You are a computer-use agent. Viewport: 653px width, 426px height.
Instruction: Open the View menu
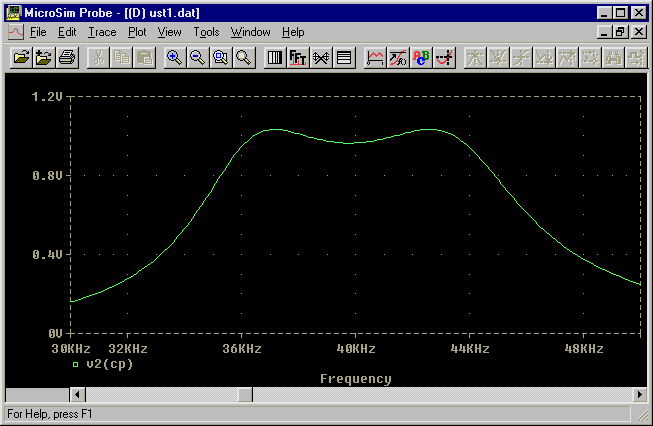pos(169,32)
